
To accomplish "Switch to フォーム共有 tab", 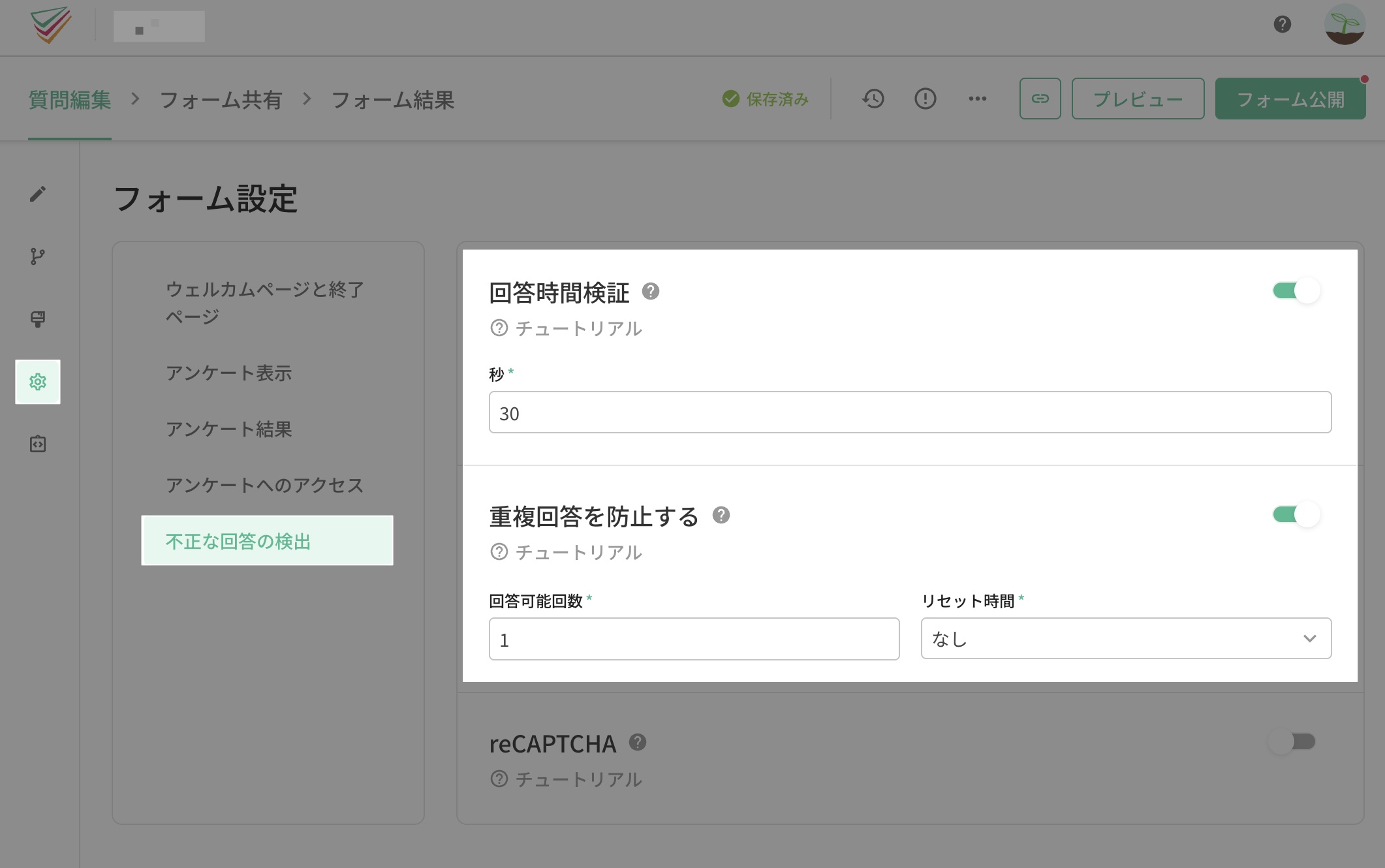I will 221,99.
